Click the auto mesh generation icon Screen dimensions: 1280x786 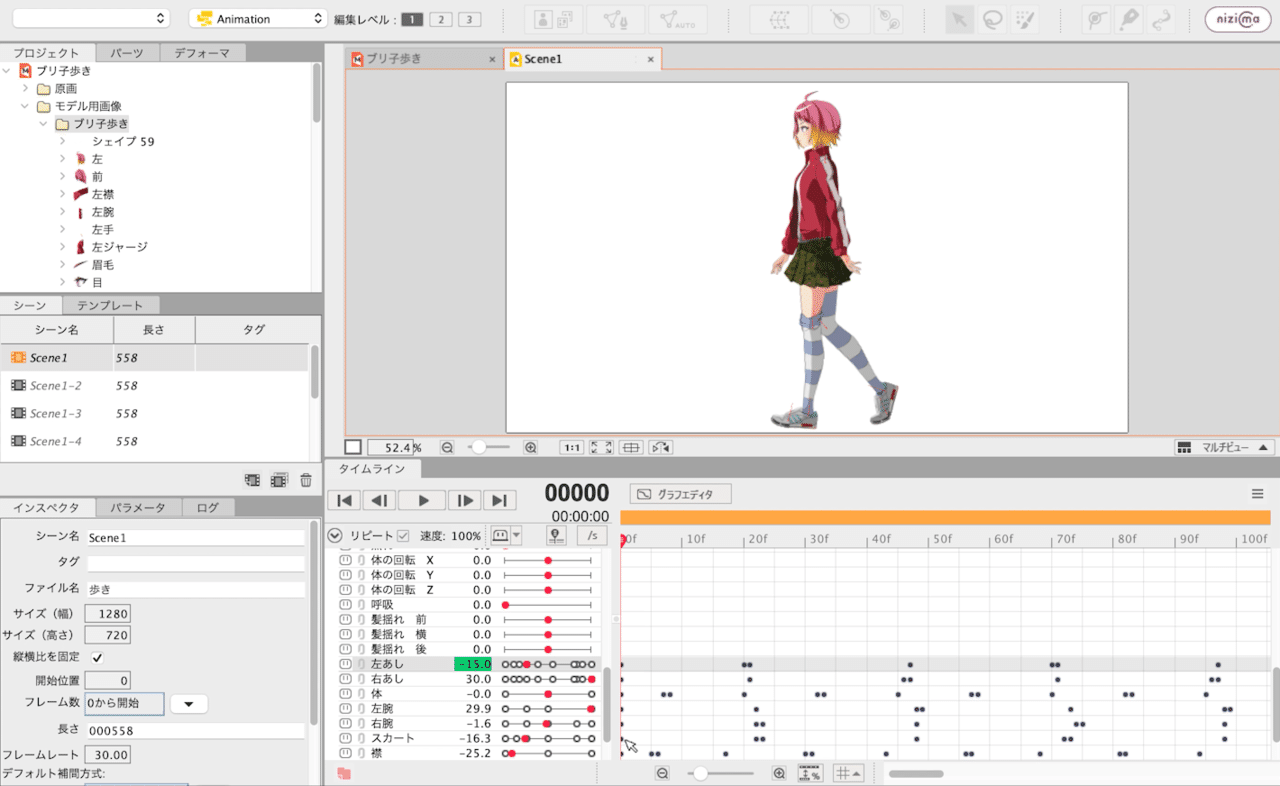(678, 19)
